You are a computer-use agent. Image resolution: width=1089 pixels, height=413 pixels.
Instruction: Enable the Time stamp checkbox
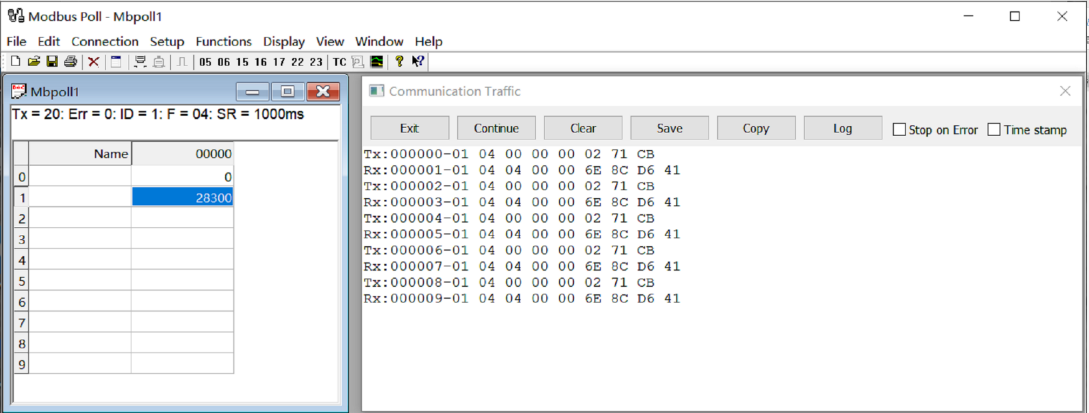pos(994,130)
